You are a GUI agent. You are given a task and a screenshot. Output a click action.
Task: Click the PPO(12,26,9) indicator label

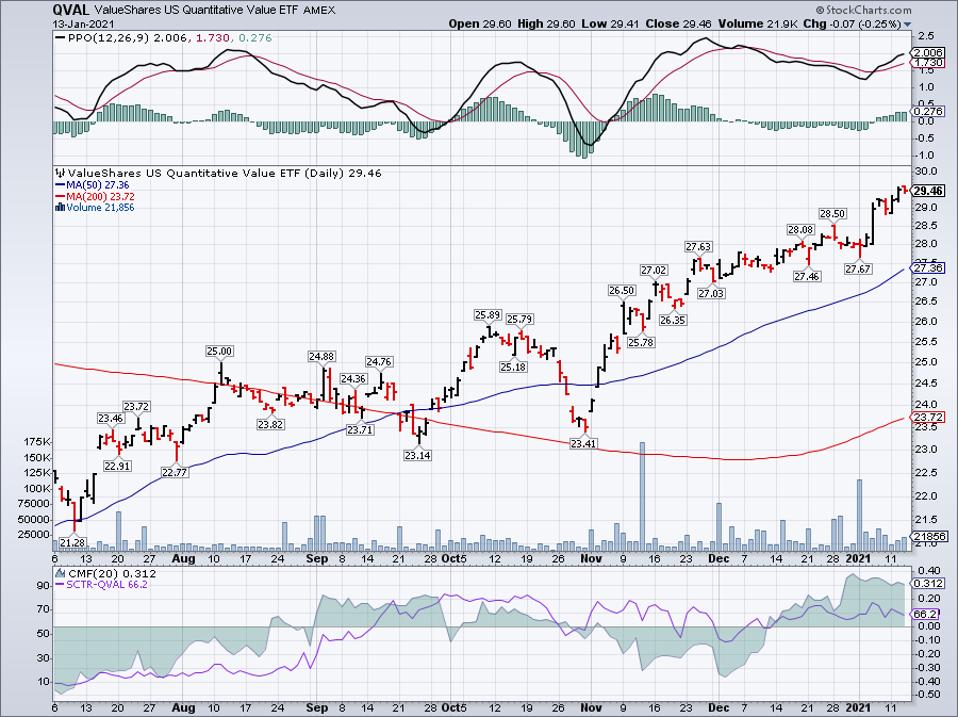click(x=108, y=38)
